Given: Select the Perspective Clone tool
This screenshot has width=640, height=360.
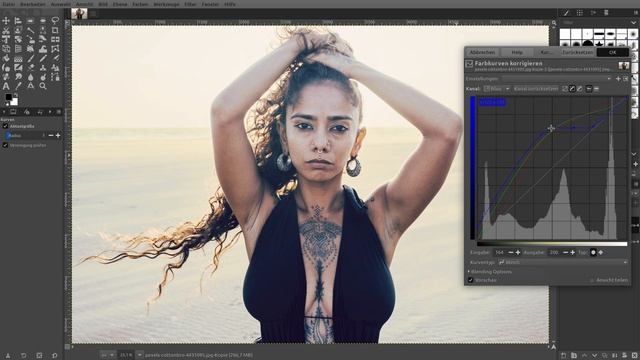Looking at the screenshot, I should (x=55, y=68).
